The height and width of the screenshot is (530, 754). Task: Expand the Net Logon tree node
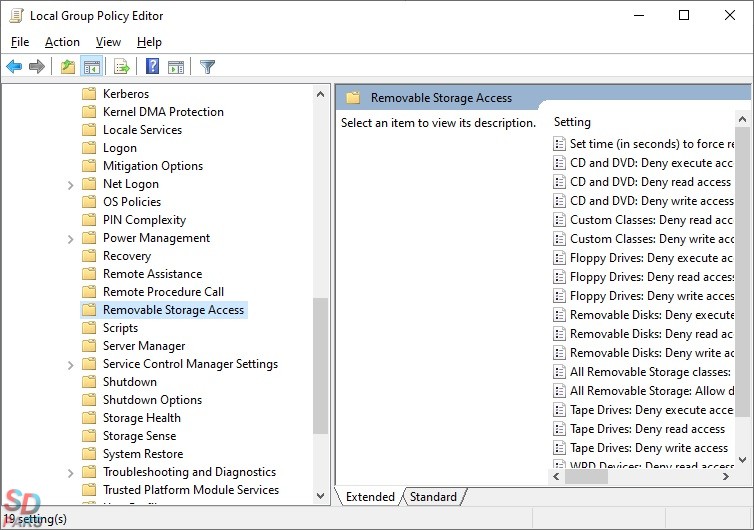coord(70,184)
